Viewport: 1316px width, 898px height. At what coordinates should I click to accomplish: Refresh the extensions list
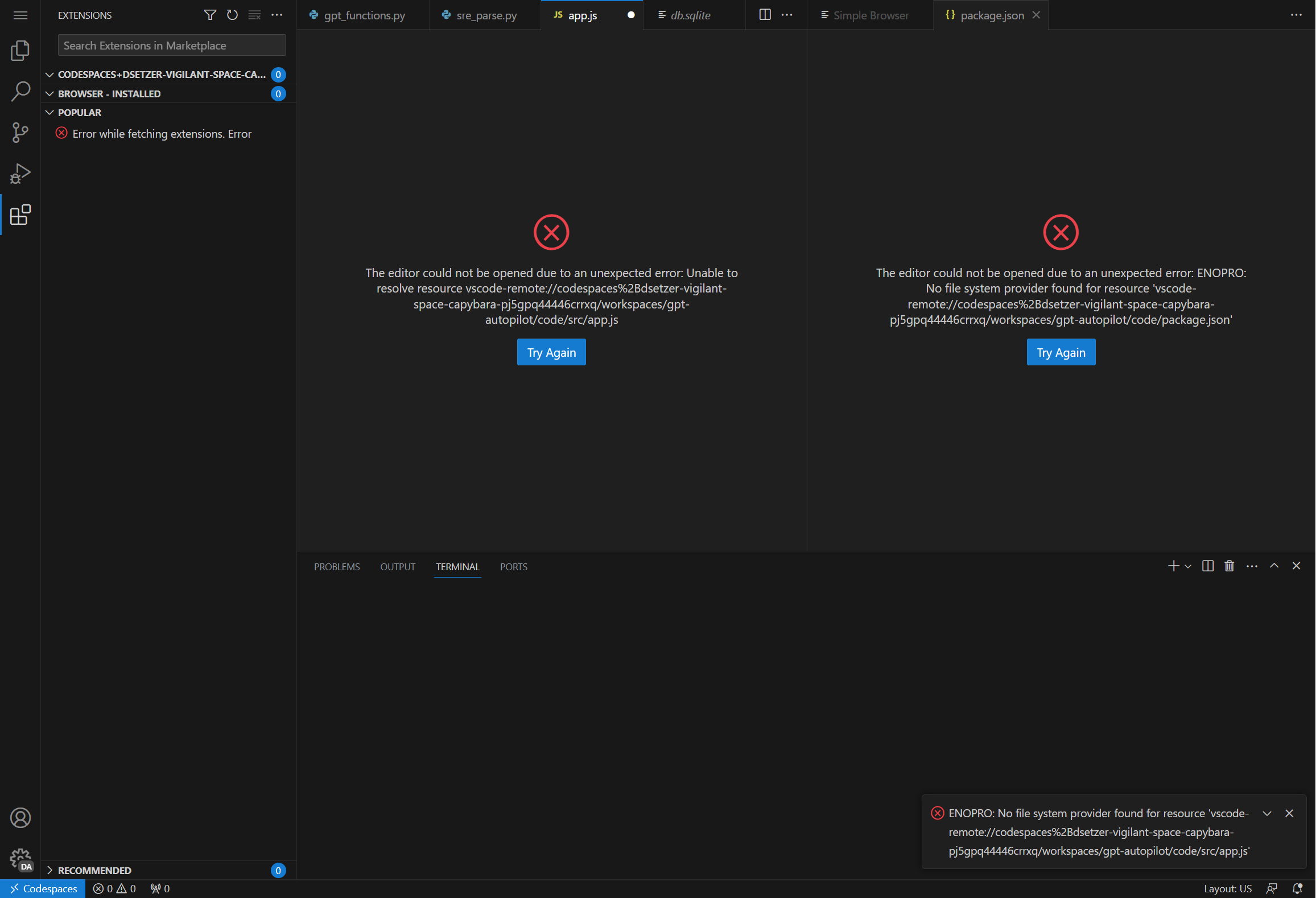[x=232, y=15]
